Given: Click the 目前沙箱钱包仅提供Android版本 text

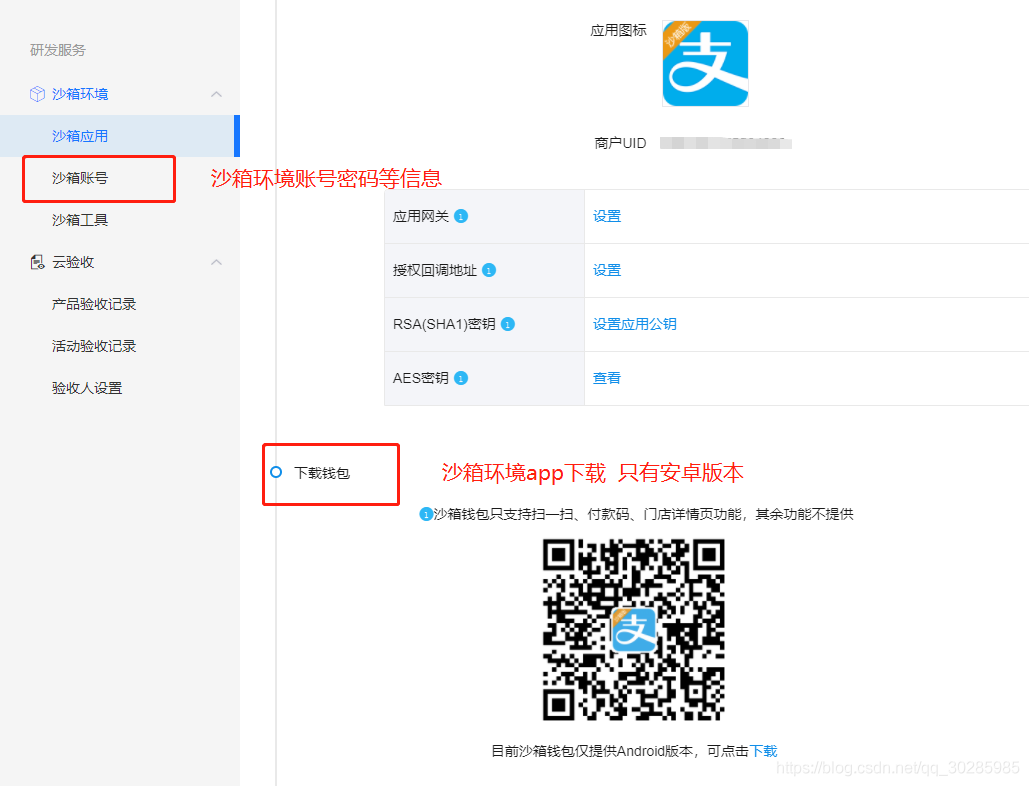Looking at the screenshot, I should [592, 751].
